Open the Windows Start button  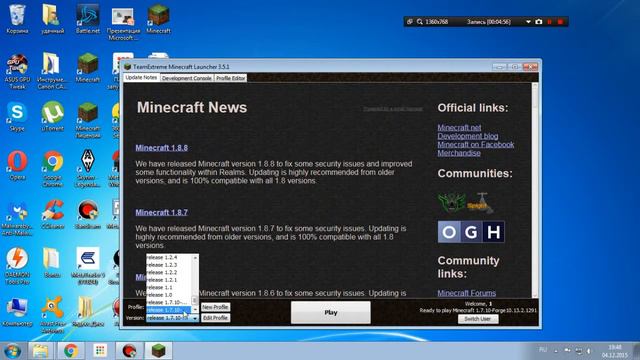pyautogui.click(x=12, y=351)
